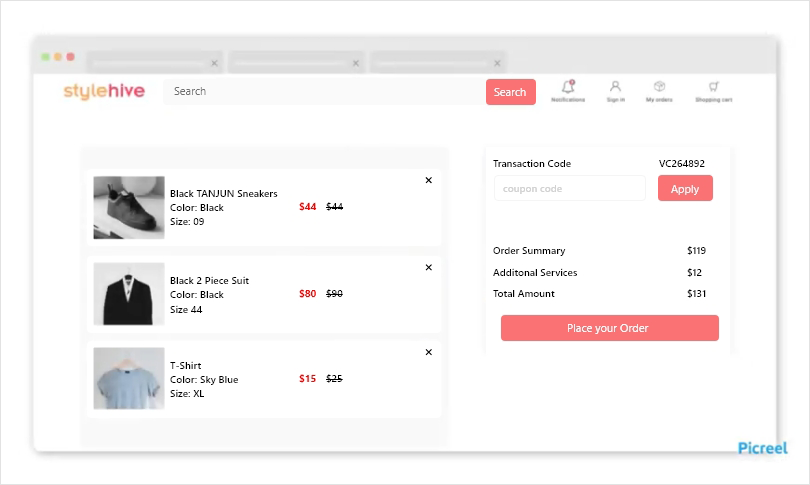Click the red Search button
Viewport: 810px width, 485px height.
pyautogui.click(x=510, y=92)
